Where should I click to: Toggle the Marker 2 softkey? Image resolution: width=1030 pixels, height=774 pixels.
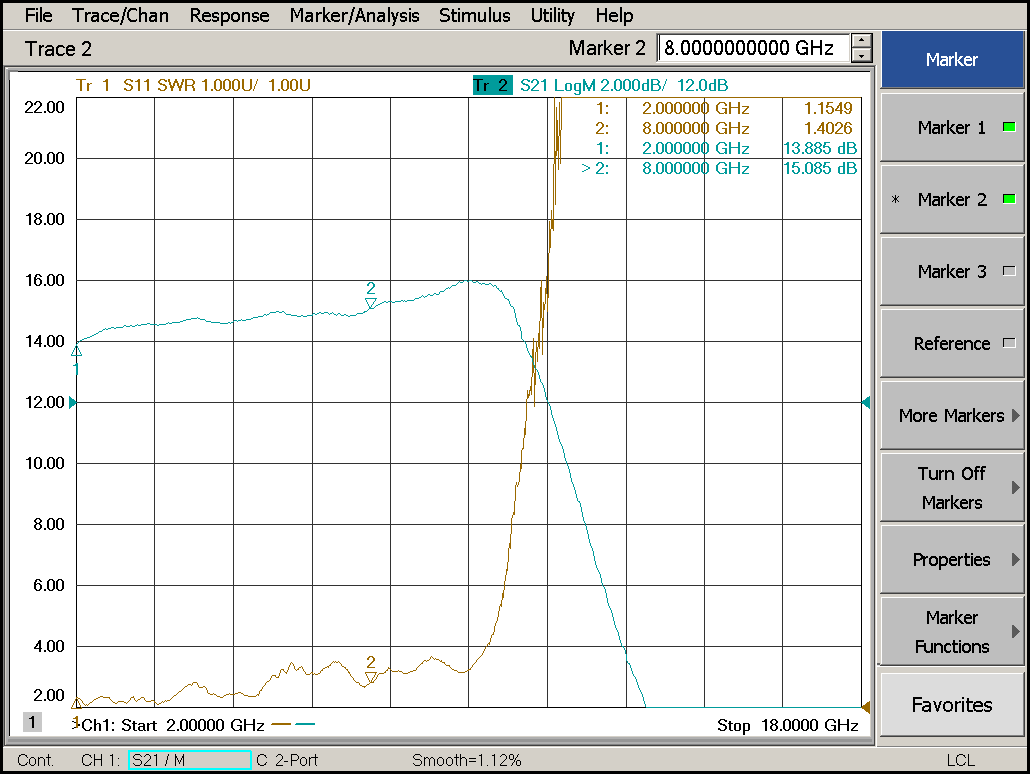[951, 199]
